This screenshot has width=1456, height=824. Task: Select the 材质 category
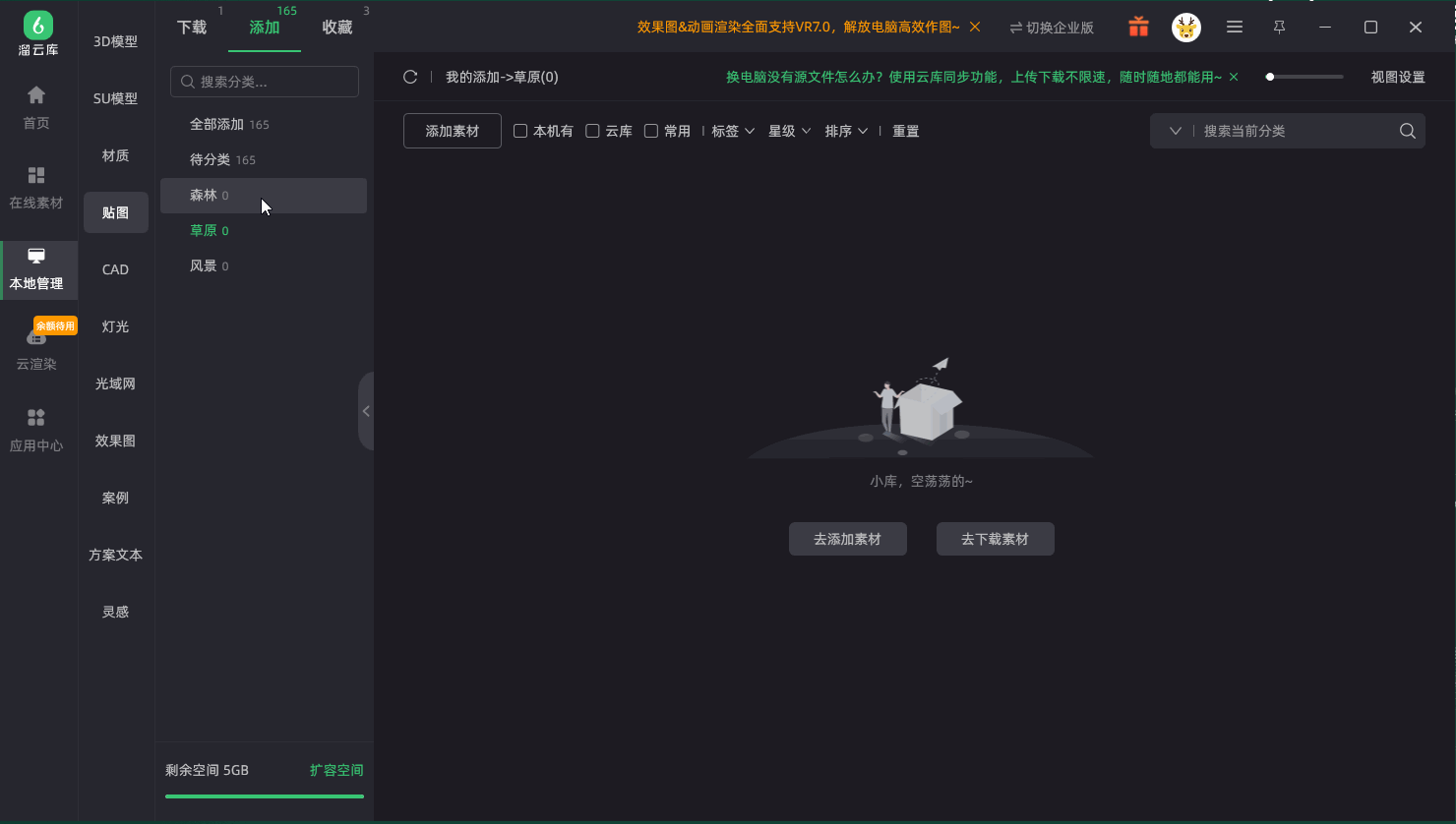pyautogui.click(x=116, y=155)
